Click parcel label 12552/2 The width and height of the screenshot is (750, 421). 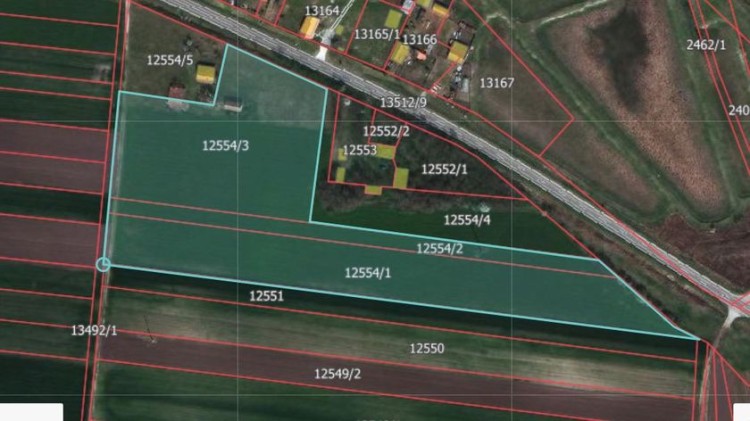tap(386, 131)
